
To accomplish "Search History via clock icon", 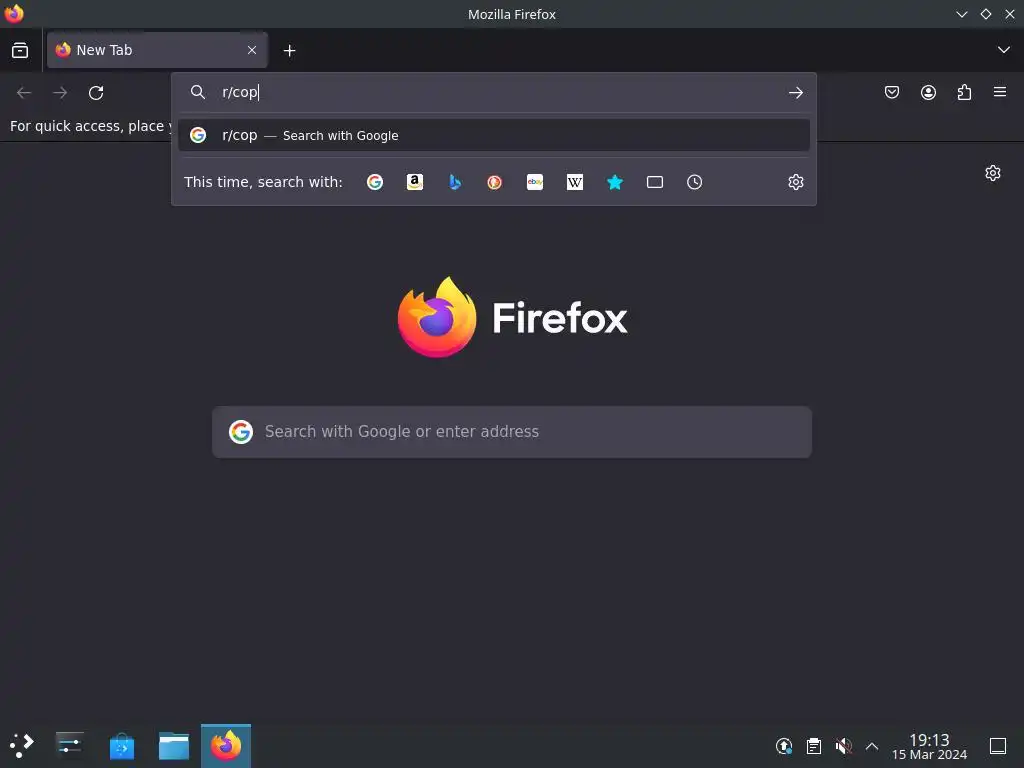I will pos(695,182).
